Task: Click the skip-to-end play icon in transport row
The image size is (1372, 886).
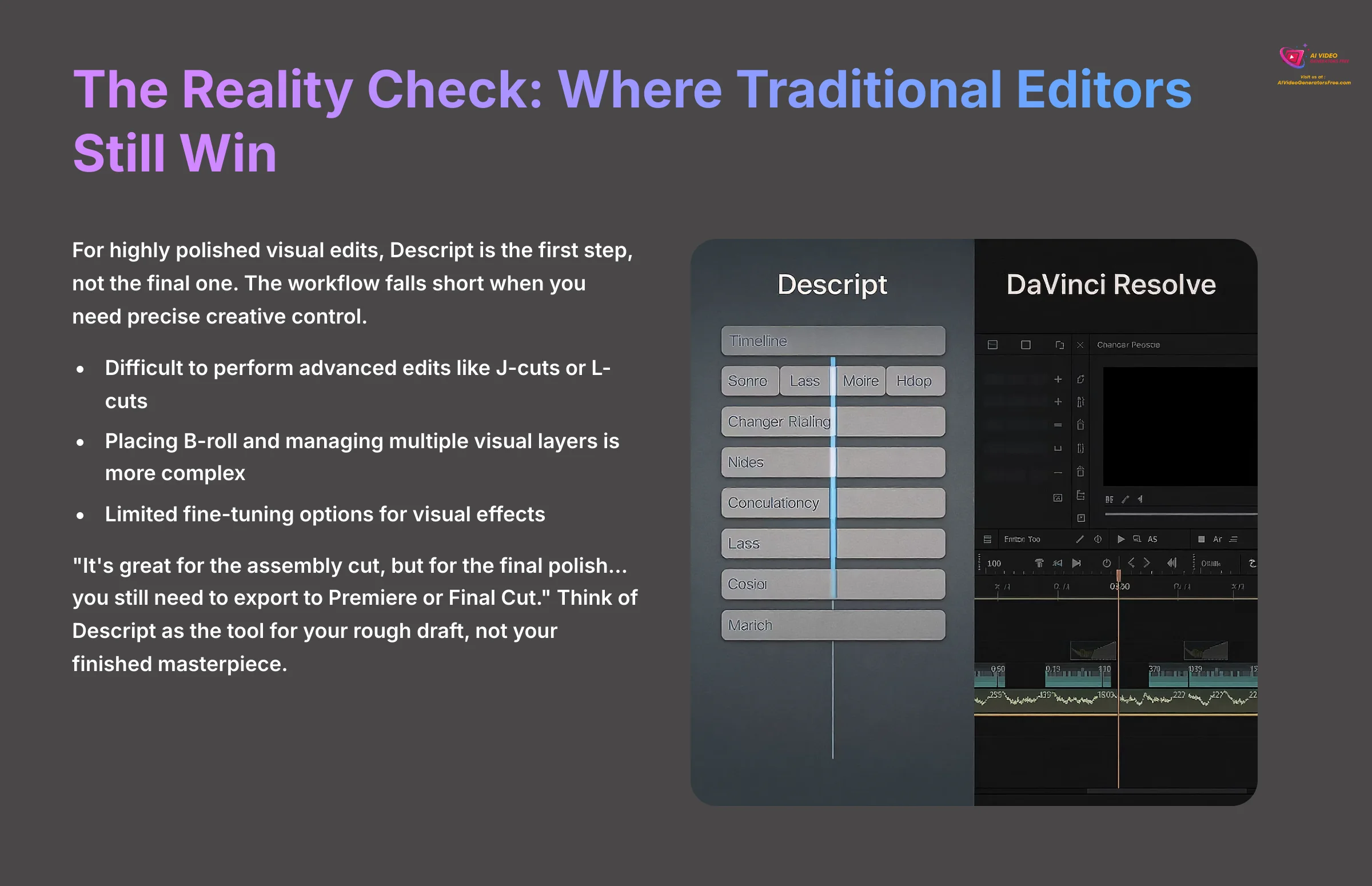Action: (1076, 563)
